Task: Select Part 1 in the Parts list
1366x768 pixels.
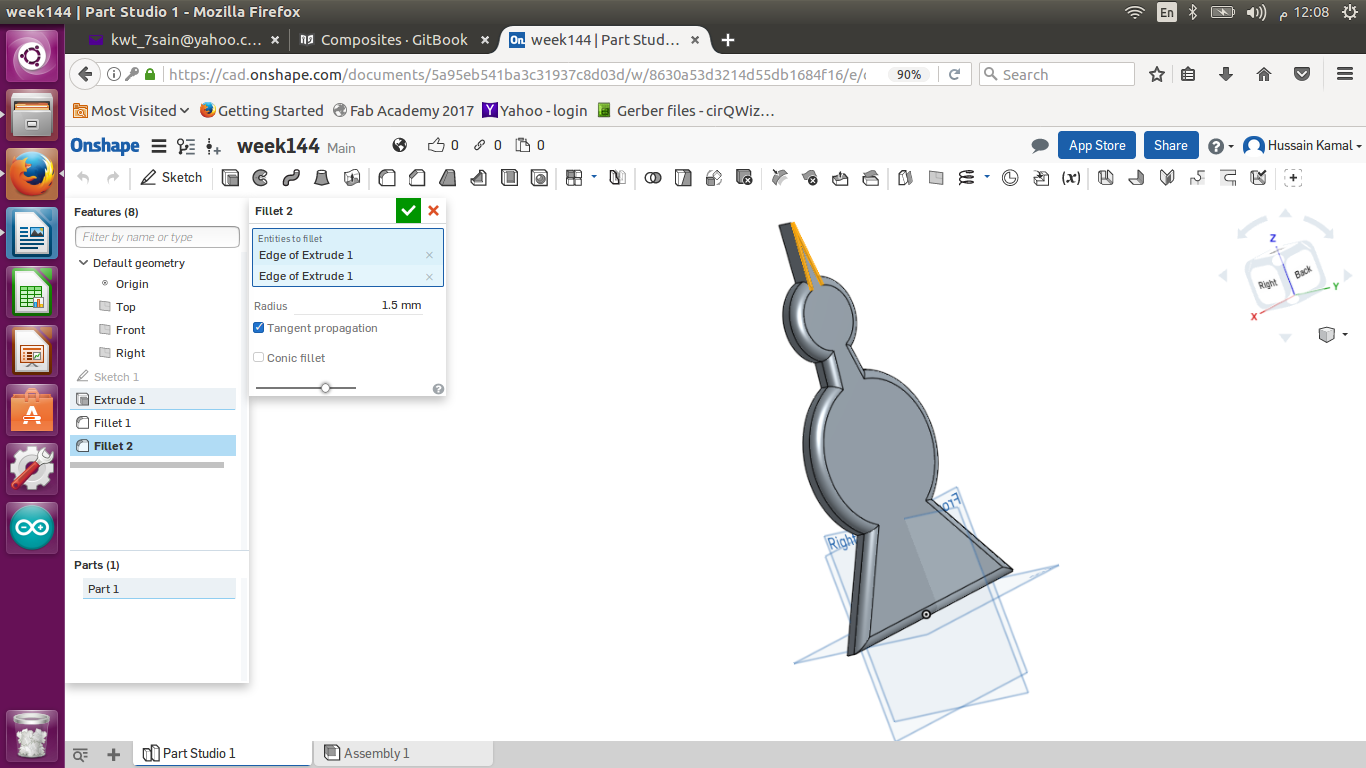Action: [159, 589]
